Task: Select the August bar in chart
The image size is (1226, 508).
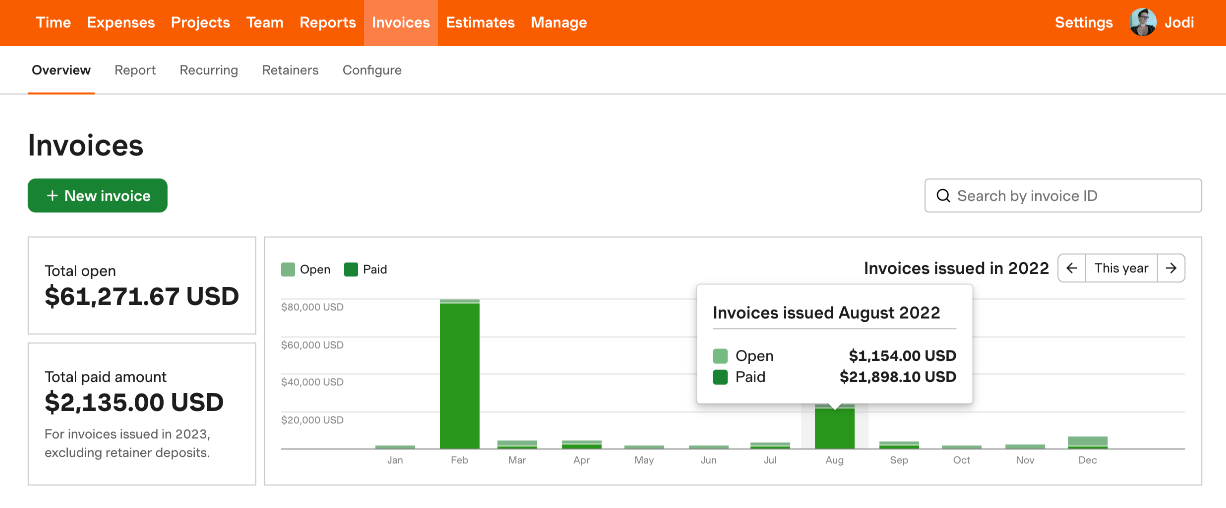Action: pyautogui.click(x=835, y=427)
